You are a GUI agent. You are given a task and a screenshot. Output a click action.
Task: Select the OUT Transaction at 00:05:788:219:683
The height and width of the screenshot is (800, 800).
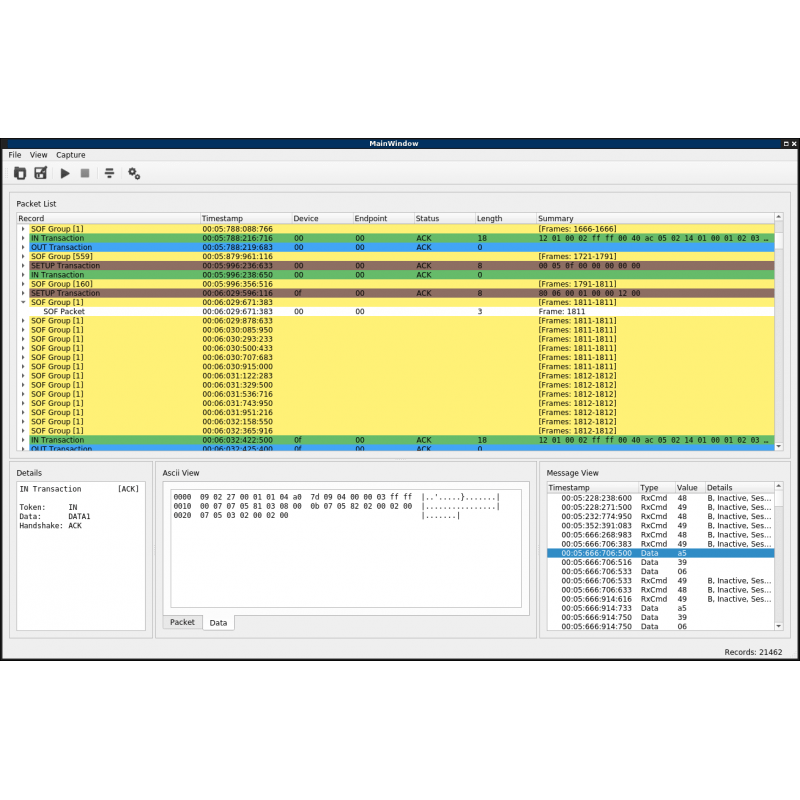click(x=395, y=247)
